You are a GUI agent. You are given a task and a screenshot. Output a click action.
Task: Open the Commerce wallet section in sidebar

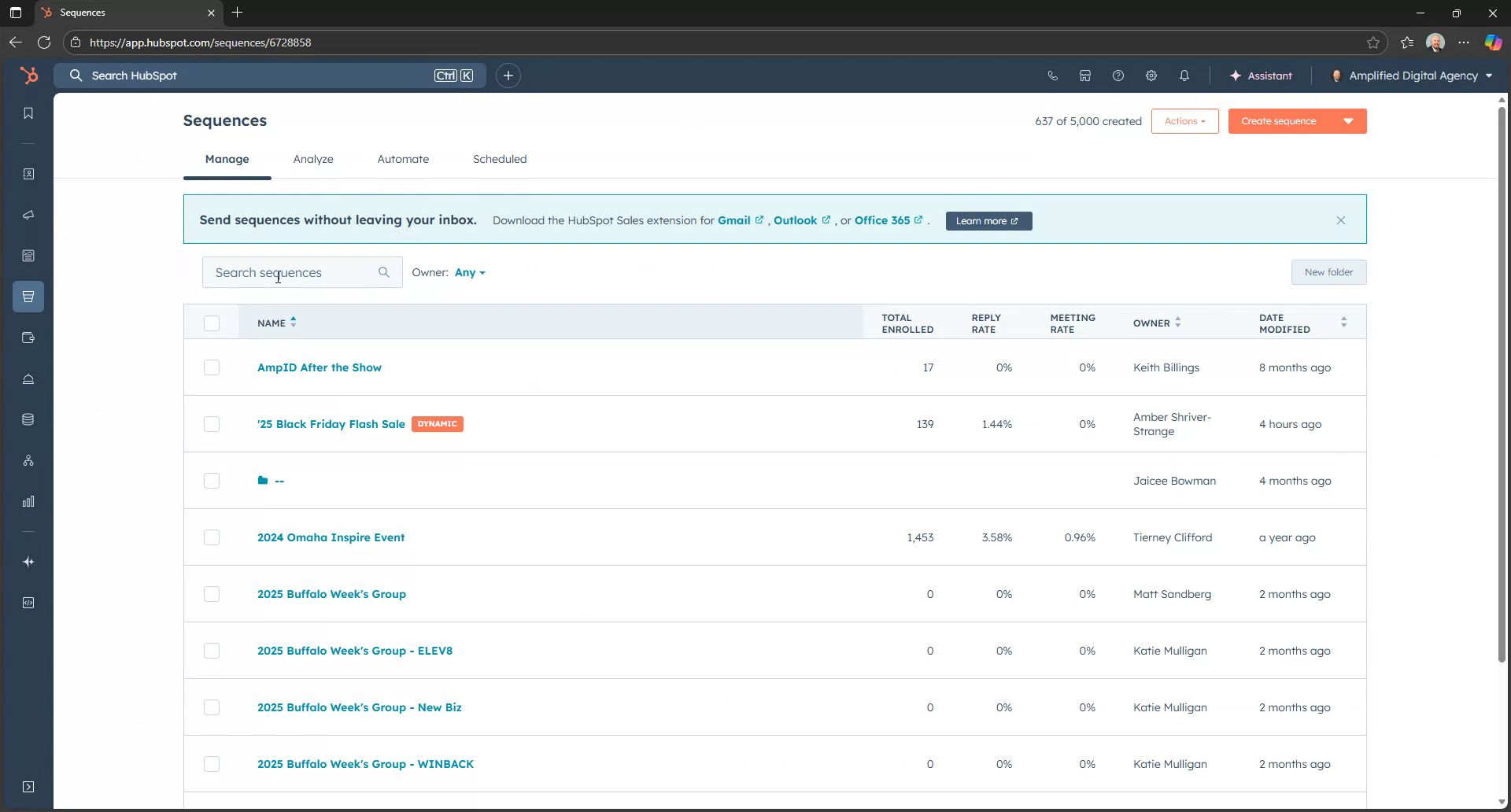[x=28, y=338]
